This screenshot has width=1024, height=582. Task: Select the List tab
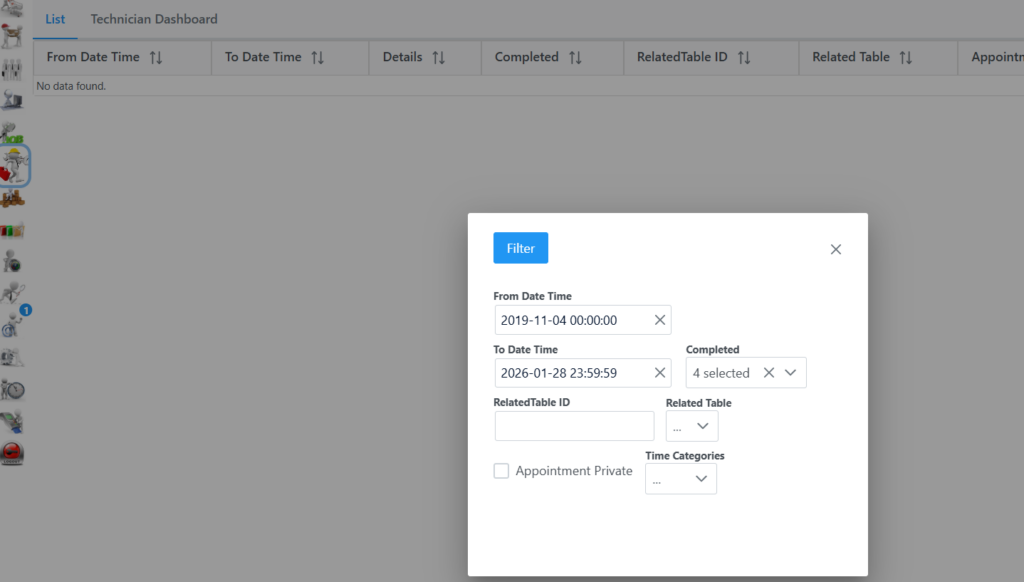[55, 19]
